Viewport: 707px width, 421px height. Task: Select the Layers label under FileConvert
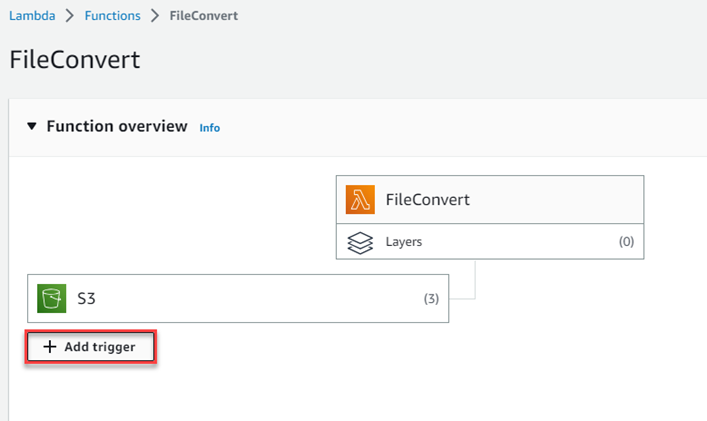[404, 242]
